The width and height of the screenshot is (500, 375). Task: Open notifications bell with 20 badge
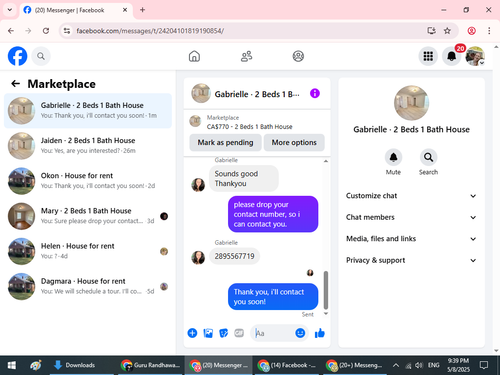pyautogui.click(x=452, y=56)
